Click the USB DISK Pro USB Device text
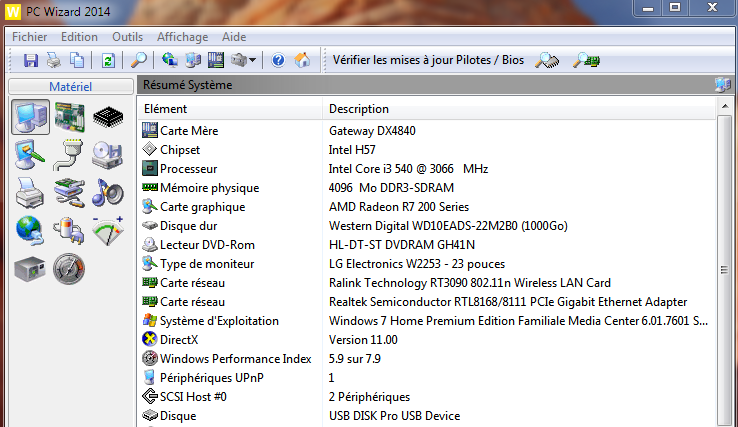 tap(394, 416)
